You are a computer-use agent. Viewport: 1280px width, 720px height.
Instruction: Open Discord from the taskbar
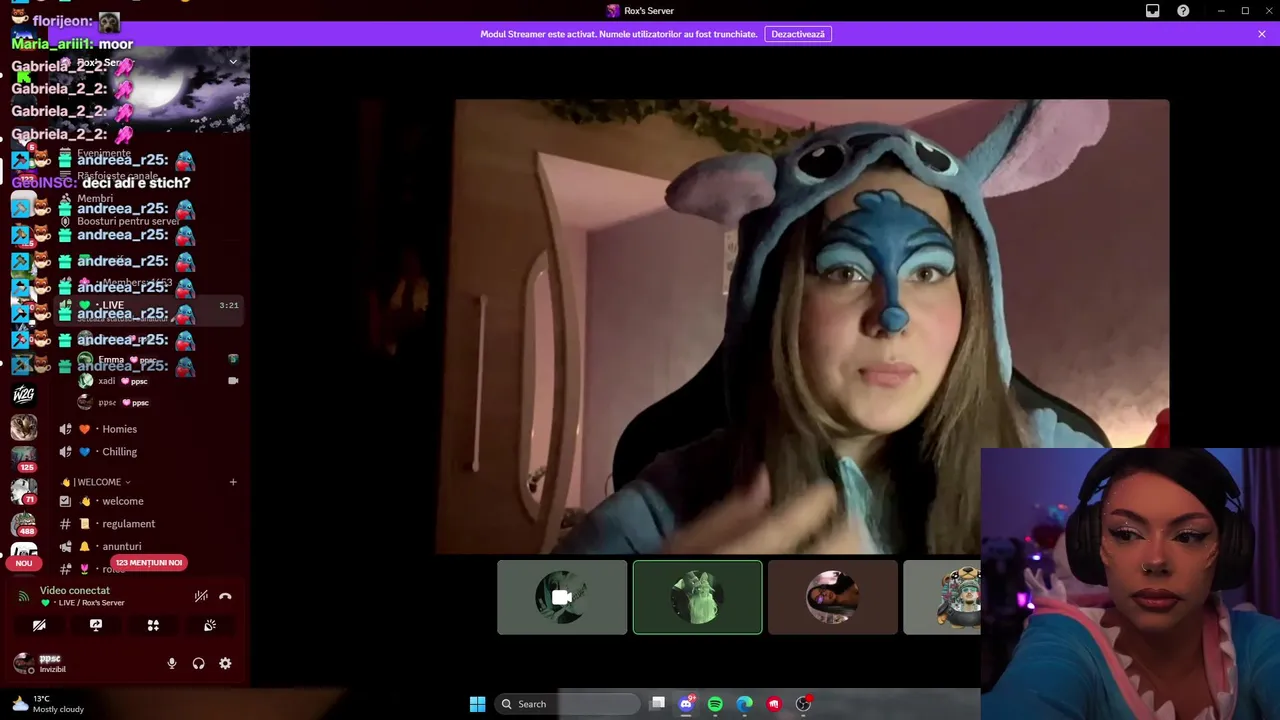click(x=686, y=704)
